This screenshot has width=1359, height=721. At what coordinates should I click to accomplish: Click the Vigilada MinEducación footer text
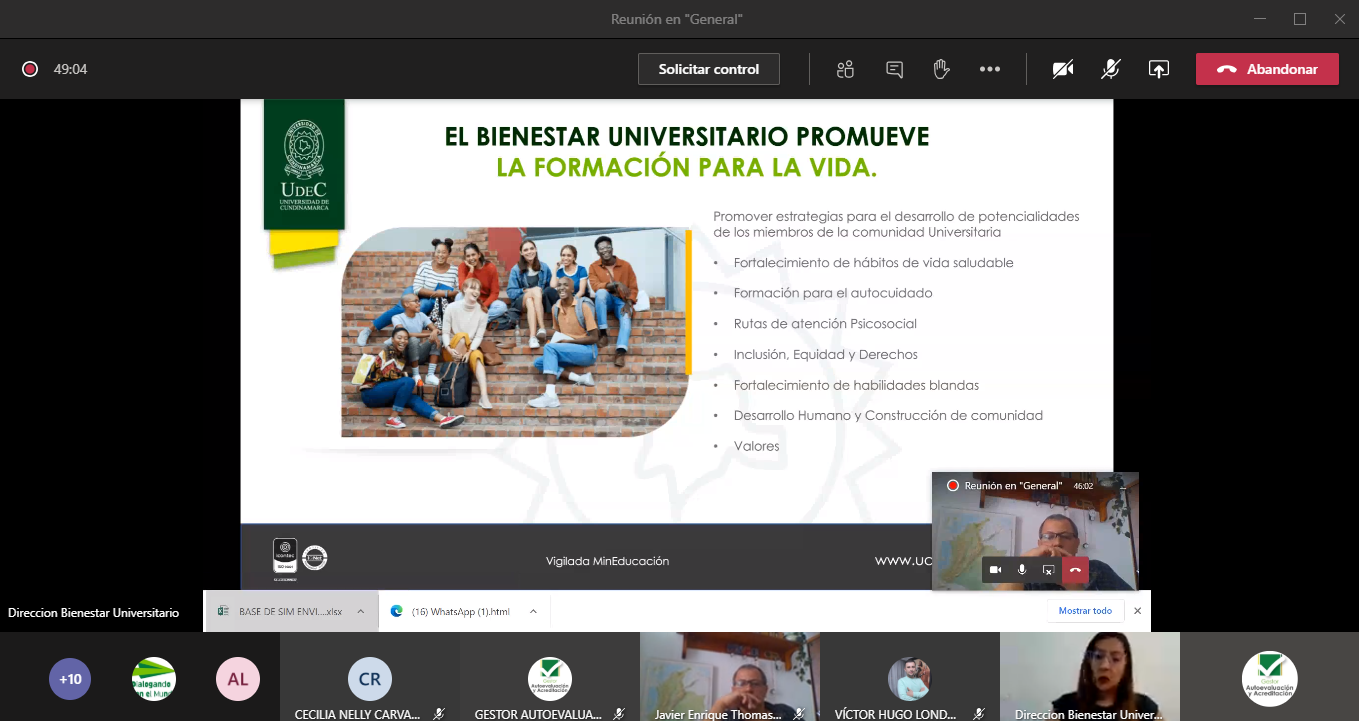607,561
